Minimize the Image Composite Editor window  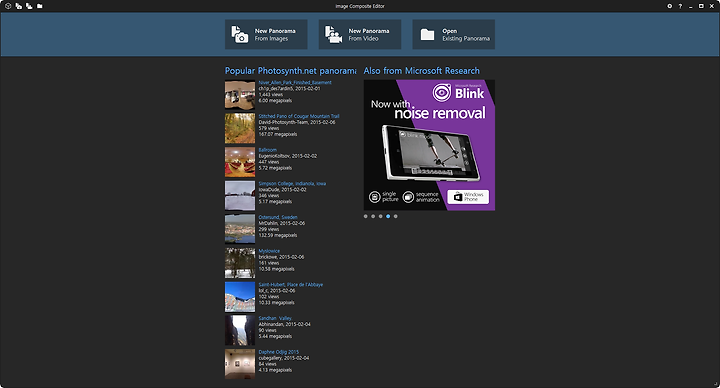click(x=691, y=6)
